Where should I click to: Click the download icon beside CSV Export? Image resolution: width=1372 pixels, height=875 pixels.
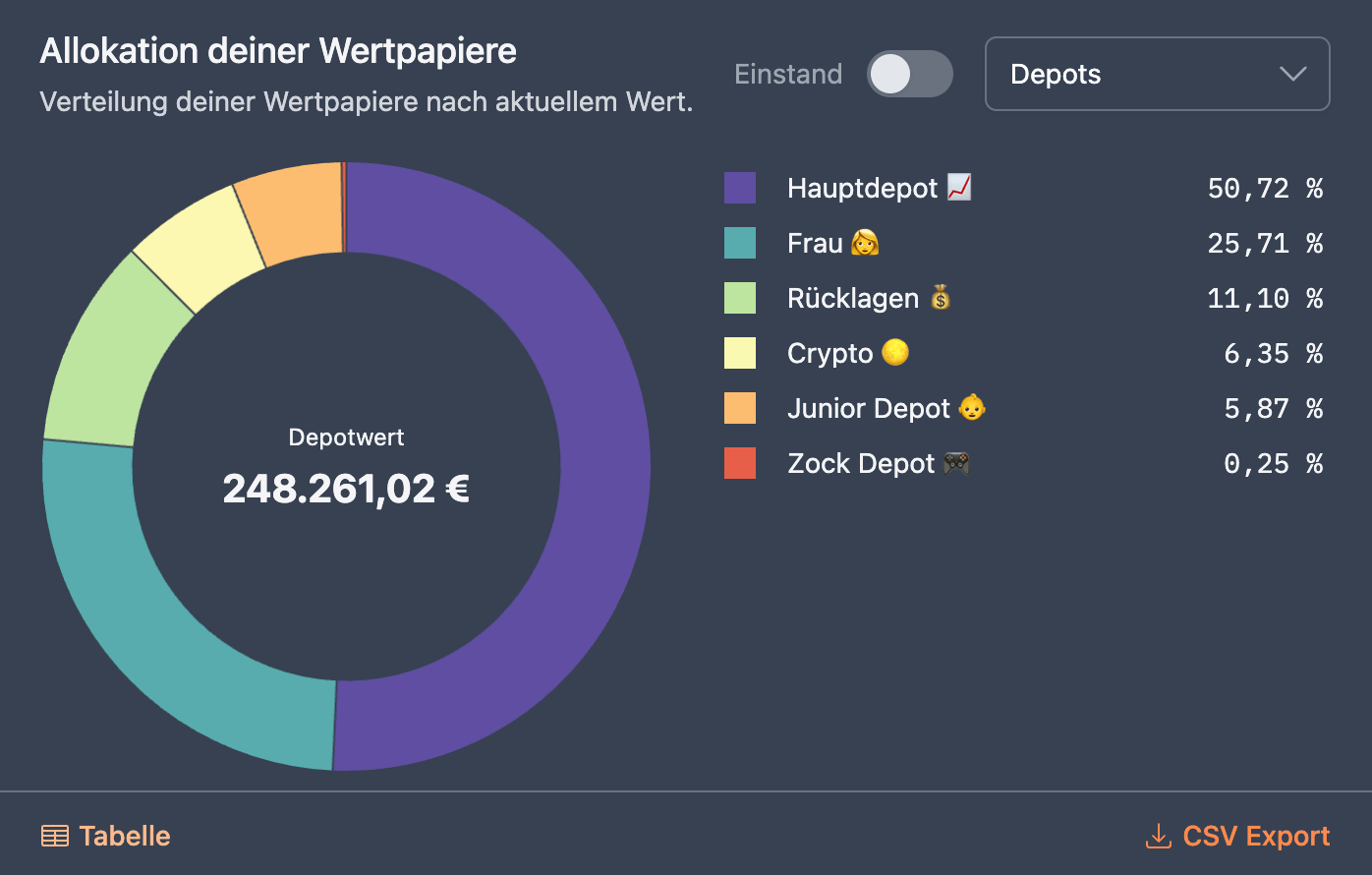pyautogui.click(x=1160, y=837)
